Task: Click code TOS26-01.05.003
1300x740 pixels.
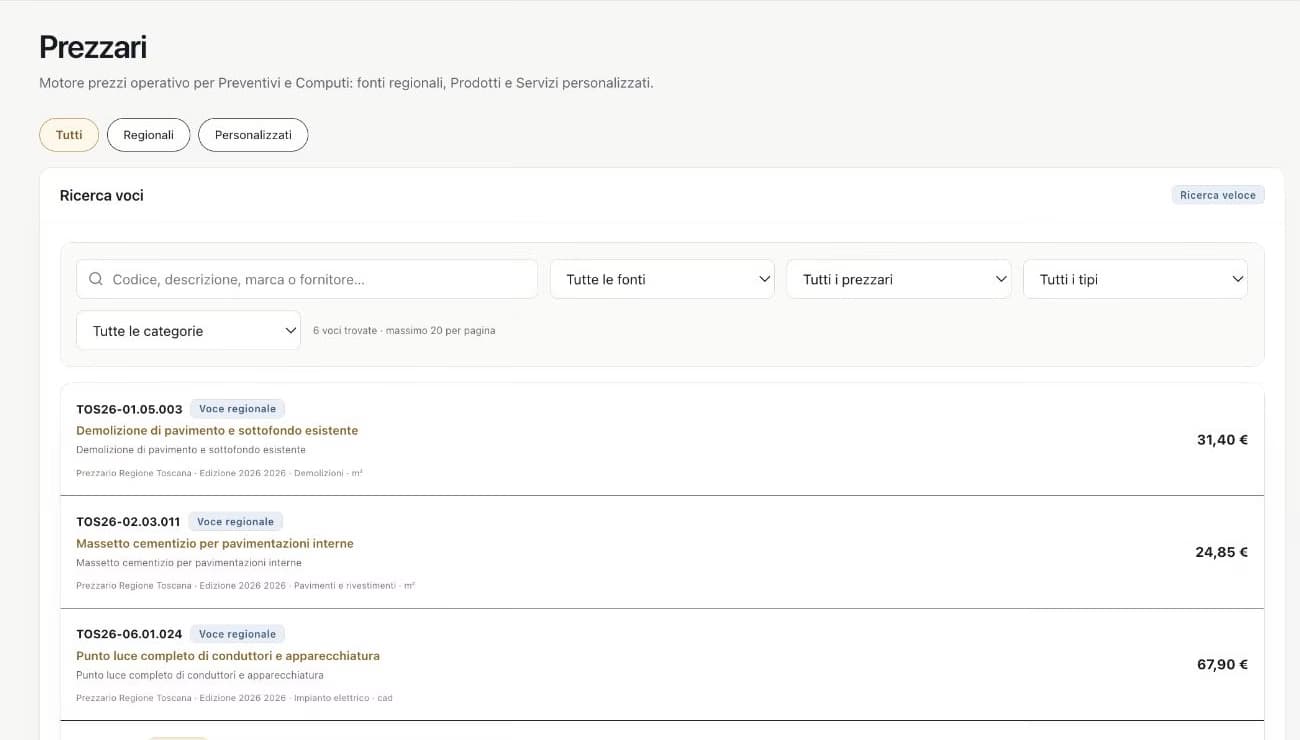Action: (129, 409)
